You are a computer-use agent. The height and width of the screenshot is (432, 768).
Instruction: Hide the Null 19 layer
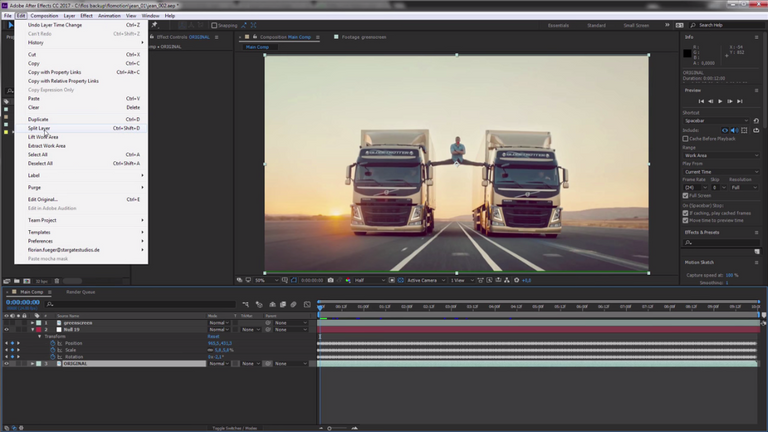coord(6,330)
